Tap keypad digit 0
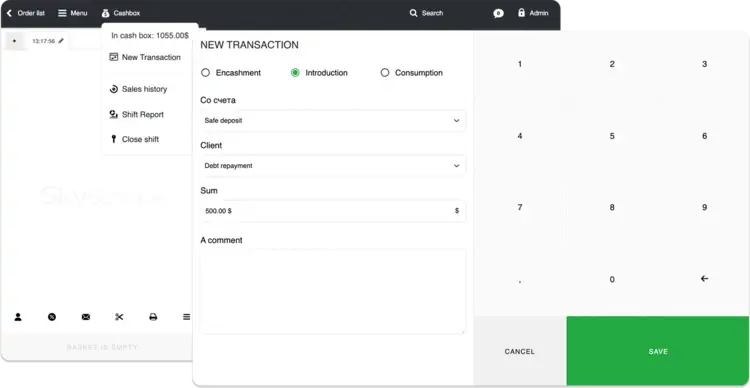750x388 pixels. 612,279
